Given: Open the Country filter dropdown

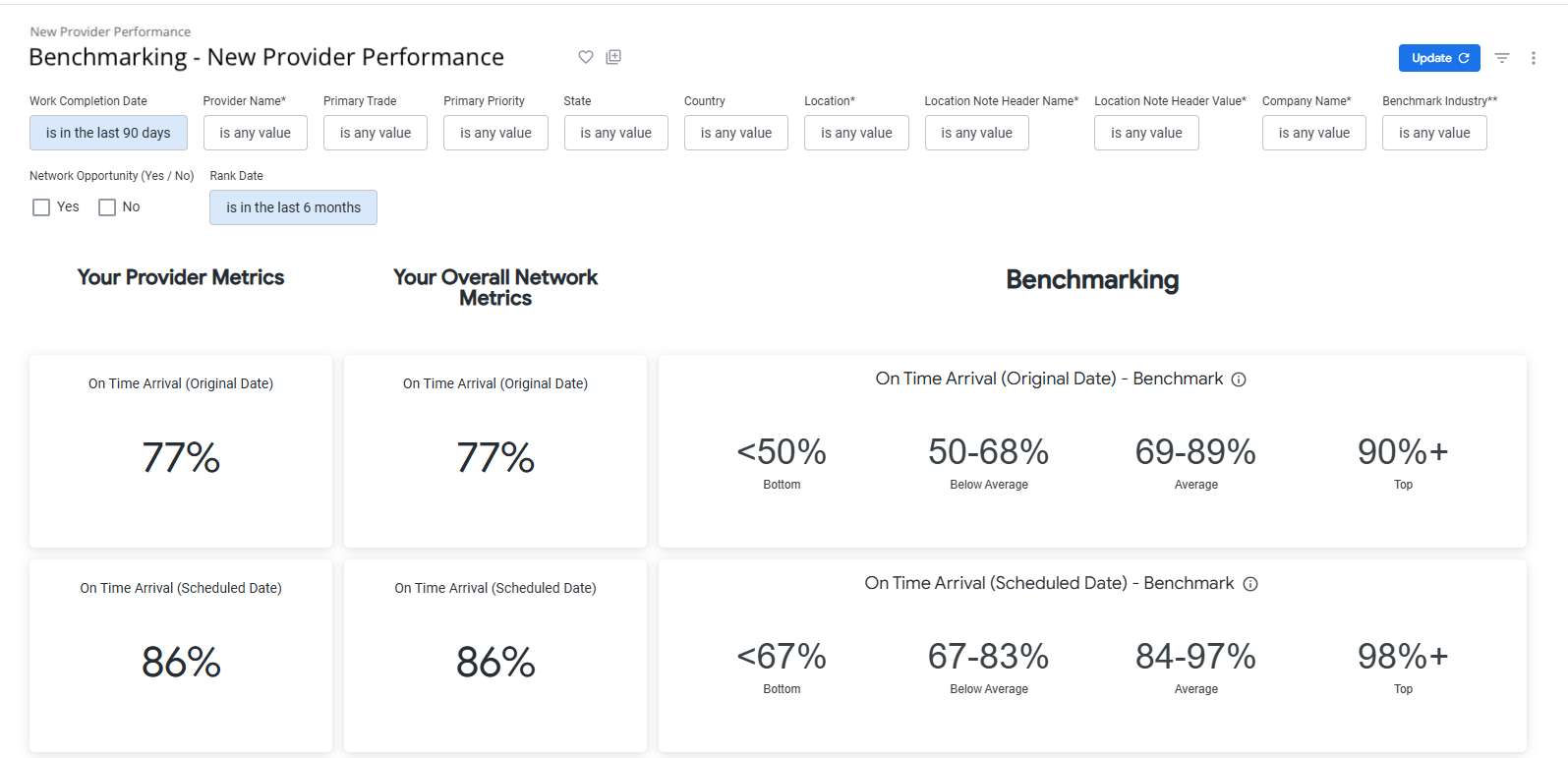Looking at the screenshot, I should pyautogui.click(x=735, y=133).
